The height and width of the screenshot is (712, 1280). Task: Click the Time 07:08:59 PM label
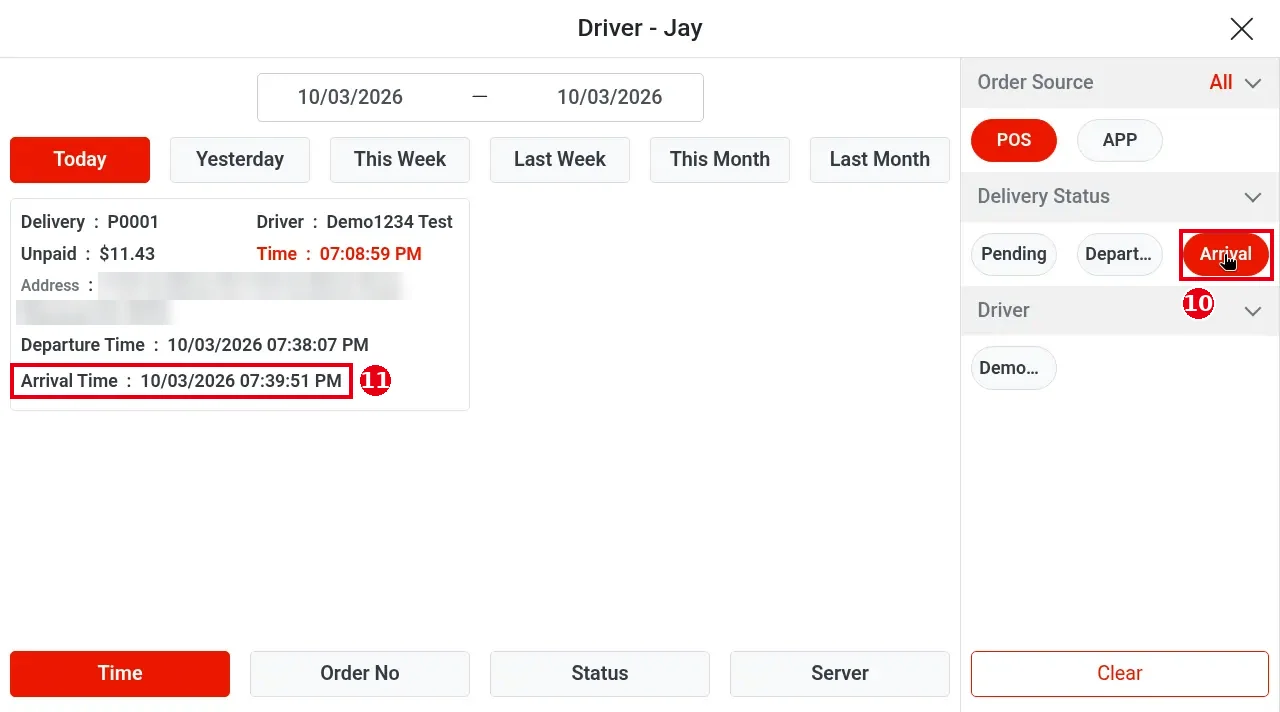[x=339, y=254]
